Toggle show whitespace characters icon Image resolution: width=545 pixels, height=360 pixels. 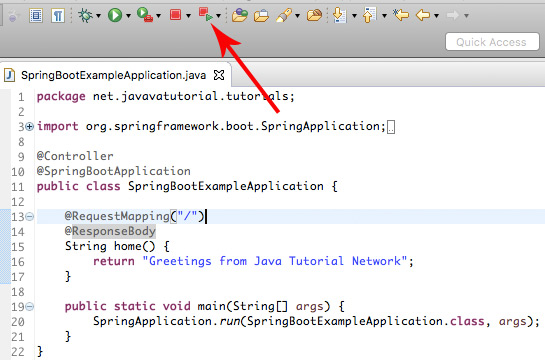(x=58, y=16)
